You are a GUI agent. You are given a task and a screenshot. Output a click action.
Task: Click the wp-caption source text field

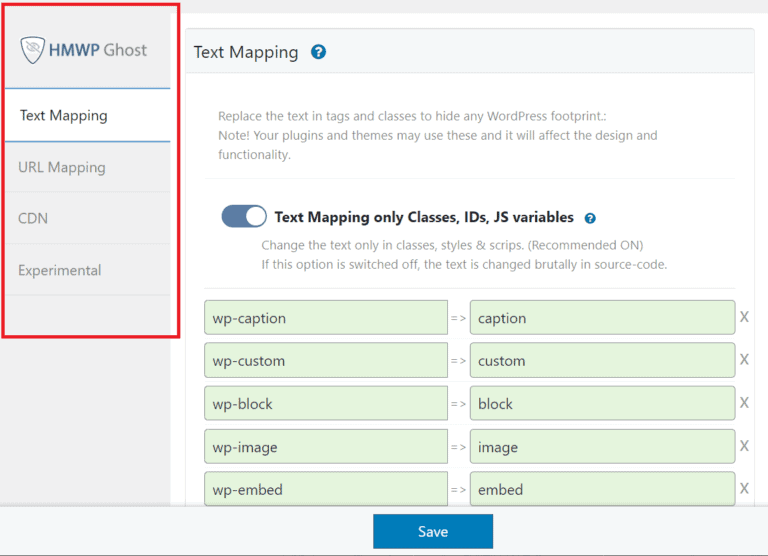(325, 318)
